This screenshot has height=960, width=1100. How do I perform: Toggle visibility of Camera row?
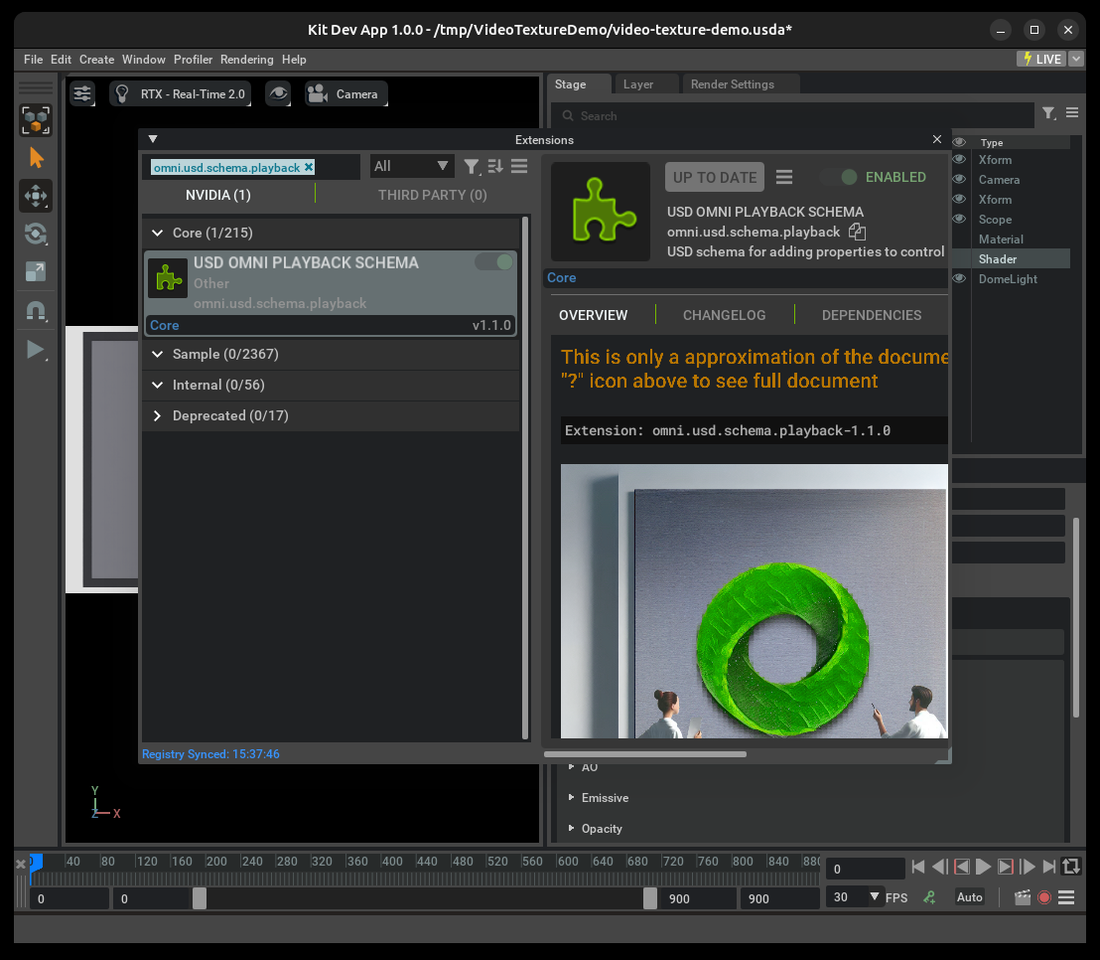click(959, 179)
